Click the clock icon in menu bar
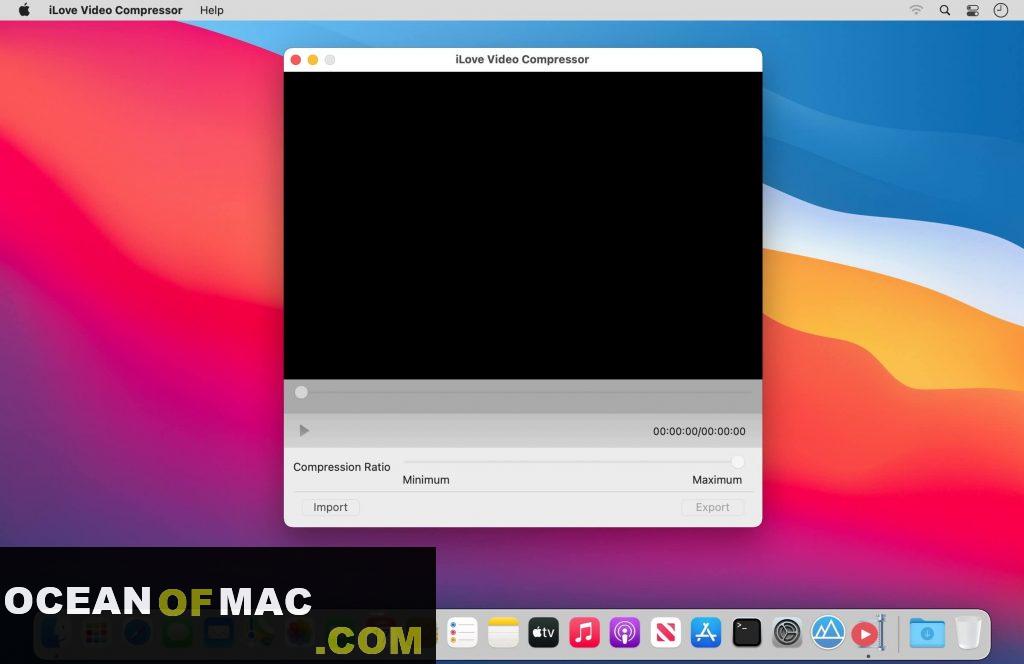1024x664 pixels. [1000, 10]
